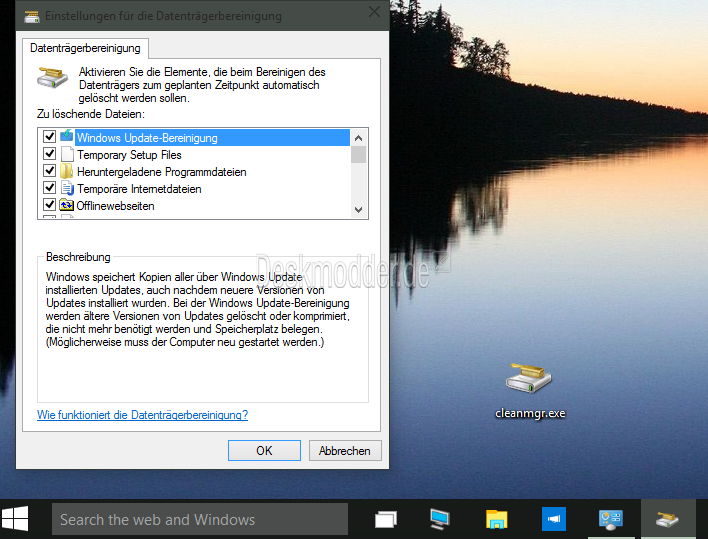Cancel with the Abbrechen button

tap(345, 451)
